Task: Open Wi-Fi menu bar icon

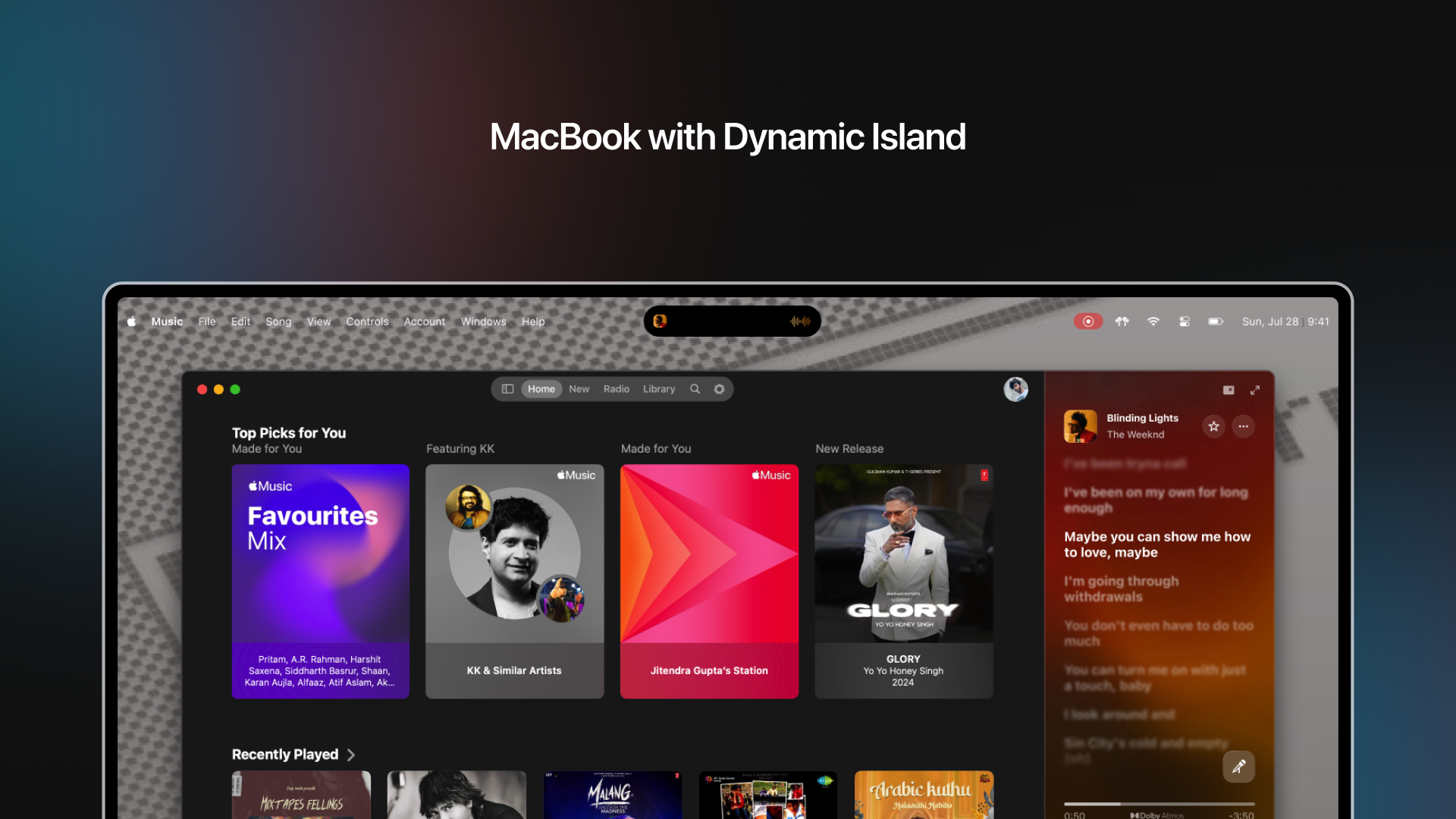Action: click(1153, 322)
